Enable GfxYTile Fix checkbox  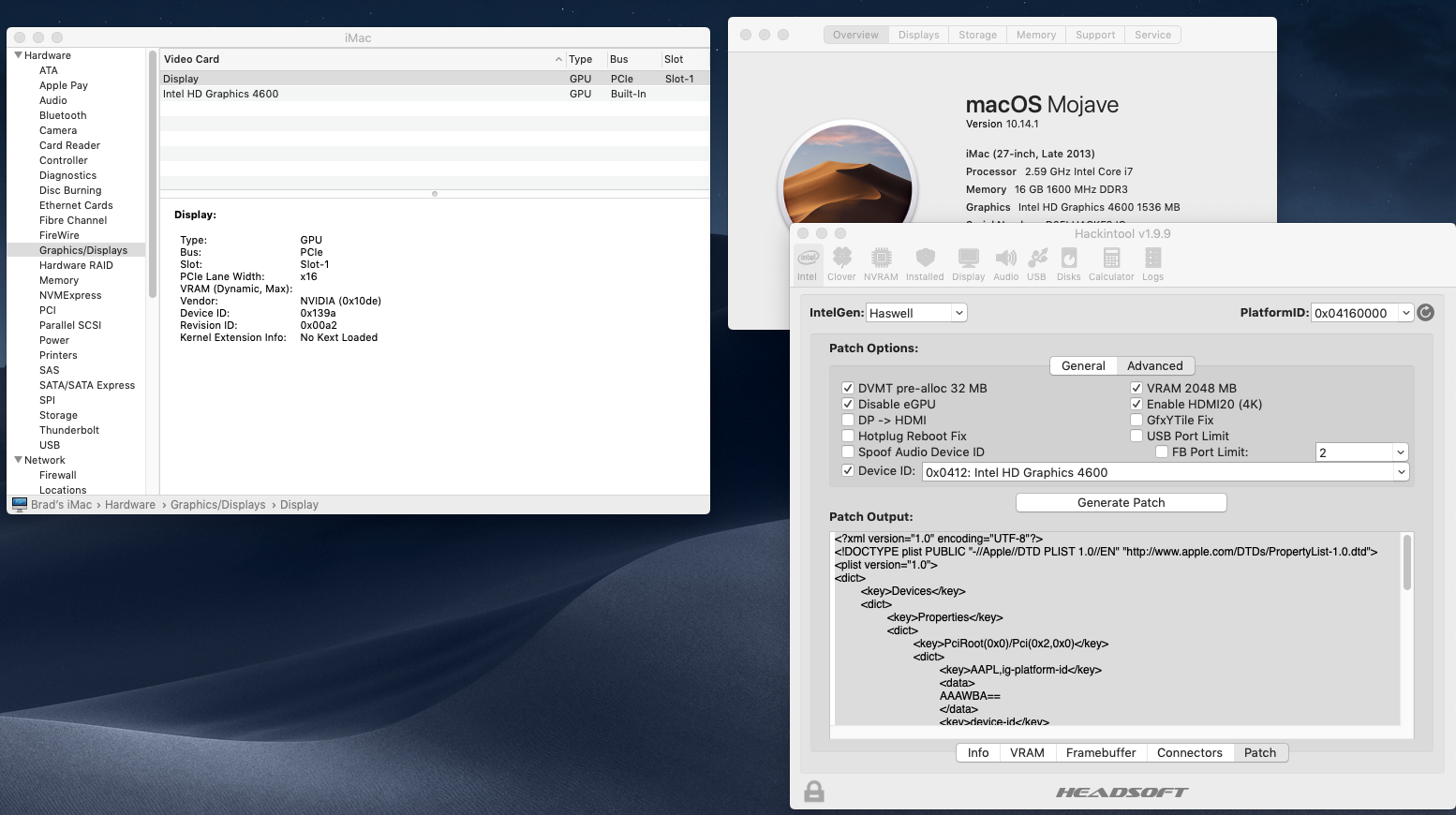[1136, 420]
